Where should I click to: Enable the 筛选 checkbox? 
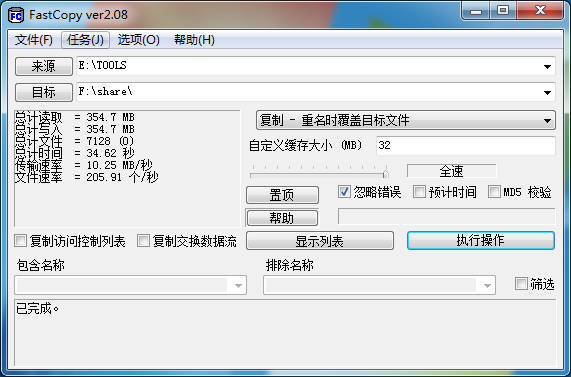pyautogui.click(x=521, y=283)
